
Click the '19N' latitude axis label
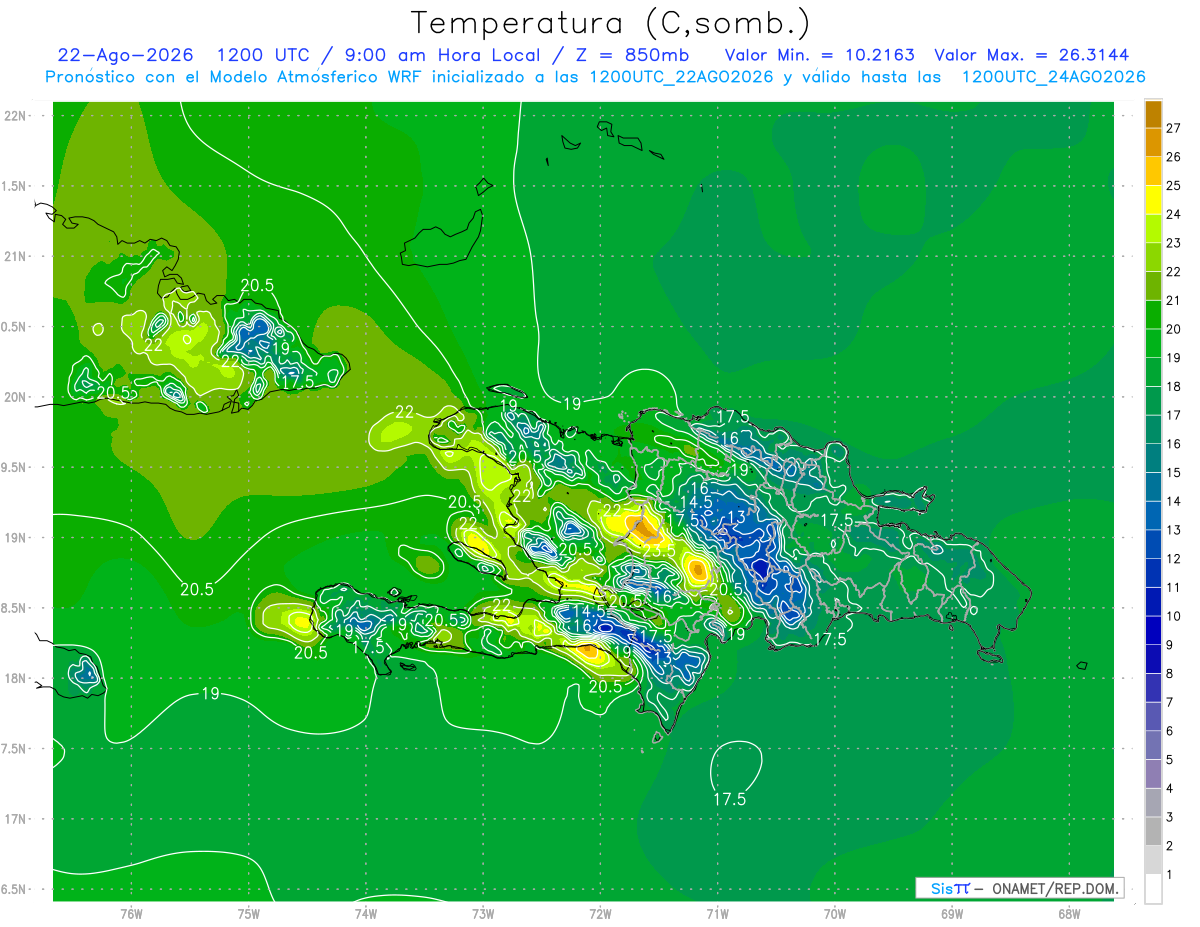[17, 537]
